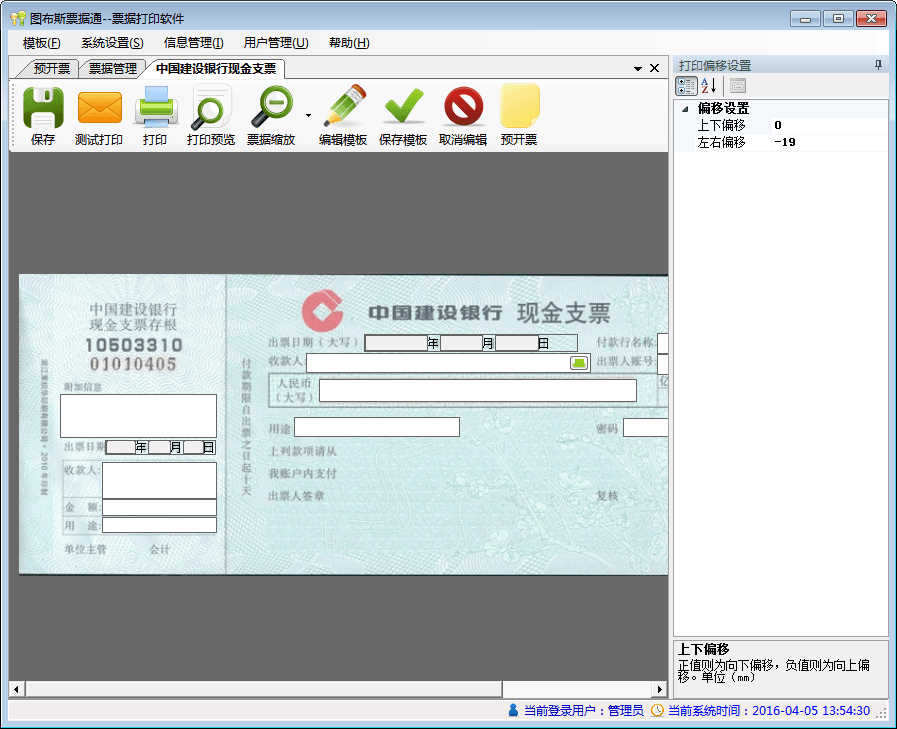Click the 票据缩放 zoom icon
The image size is (897, 729).
coord(271,107)
